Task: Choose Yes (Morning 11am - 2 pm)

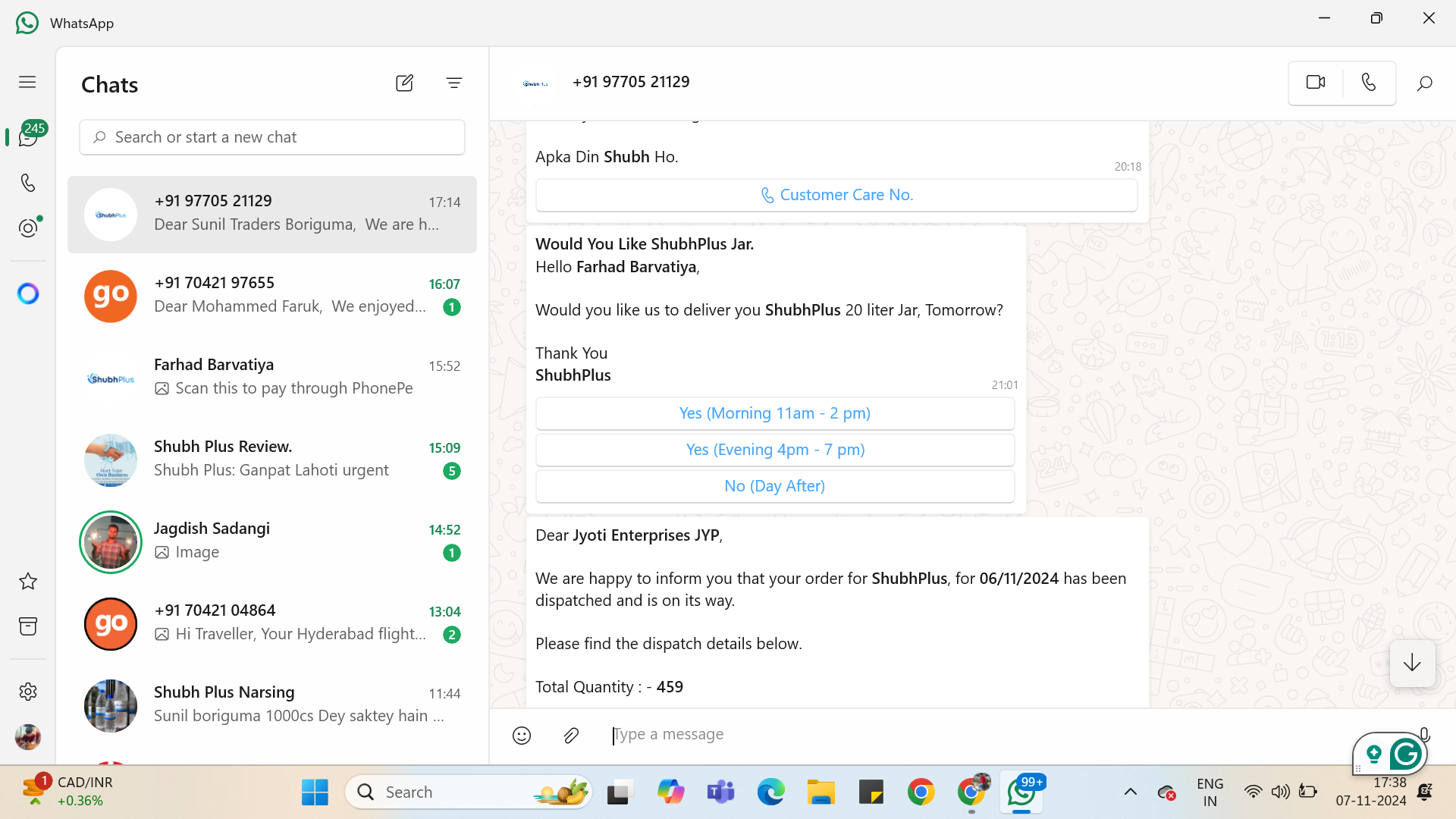Action: coord(775,413)
